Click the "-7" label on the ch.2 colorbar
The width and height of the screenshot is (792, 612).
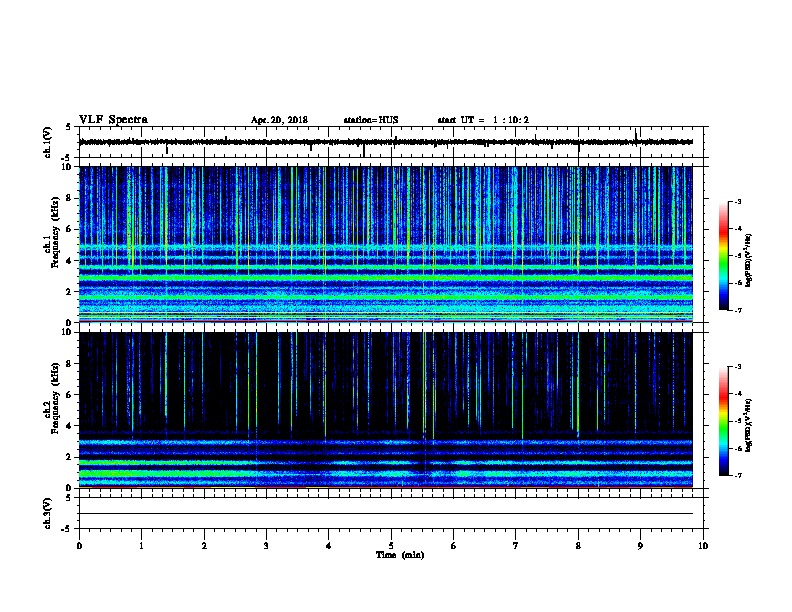(x=737, y=476)
